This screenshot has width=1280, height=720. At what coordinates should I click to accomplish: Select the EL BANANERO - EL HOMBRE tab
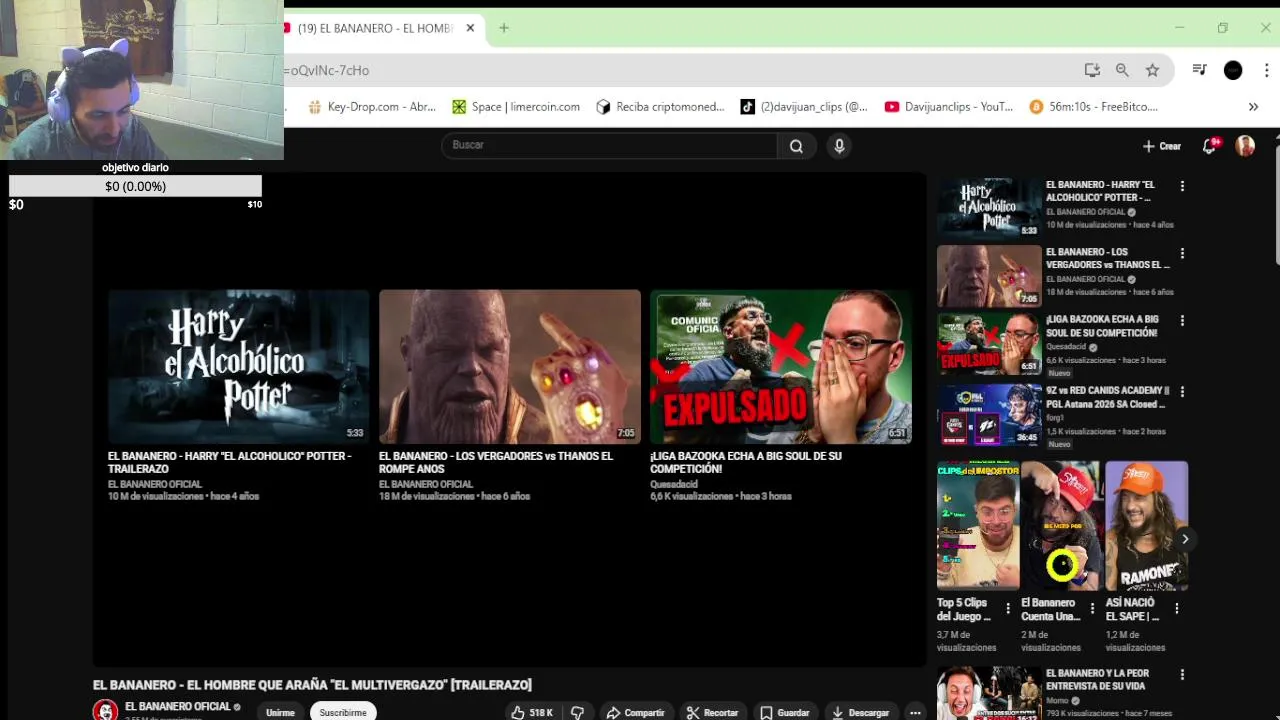pos(375,28)
